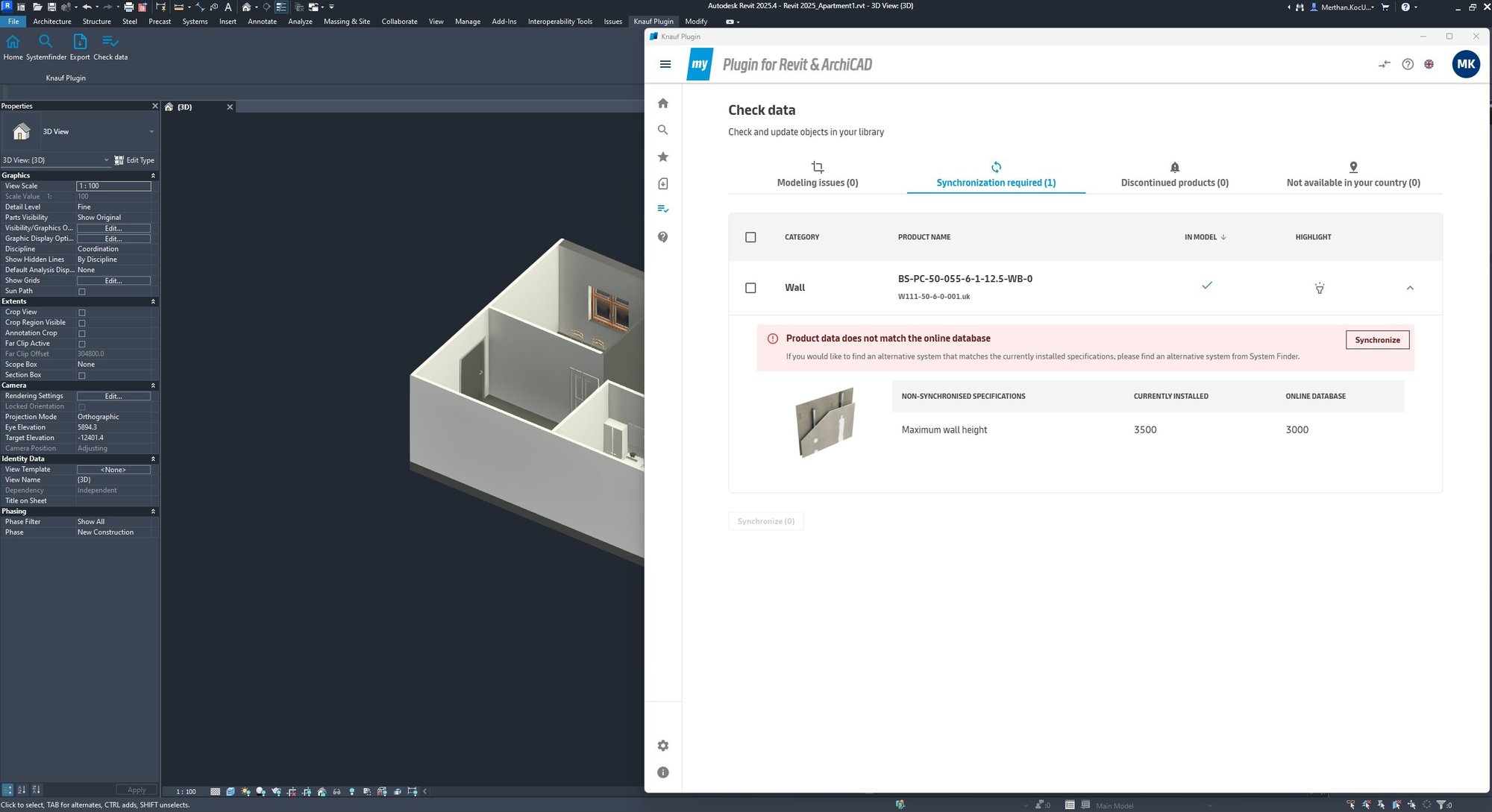Image resolution: width=1492 pixels, height=812 pixels.
Task: Collapse the Camera properties section
Action: click(x=153, y=385)
